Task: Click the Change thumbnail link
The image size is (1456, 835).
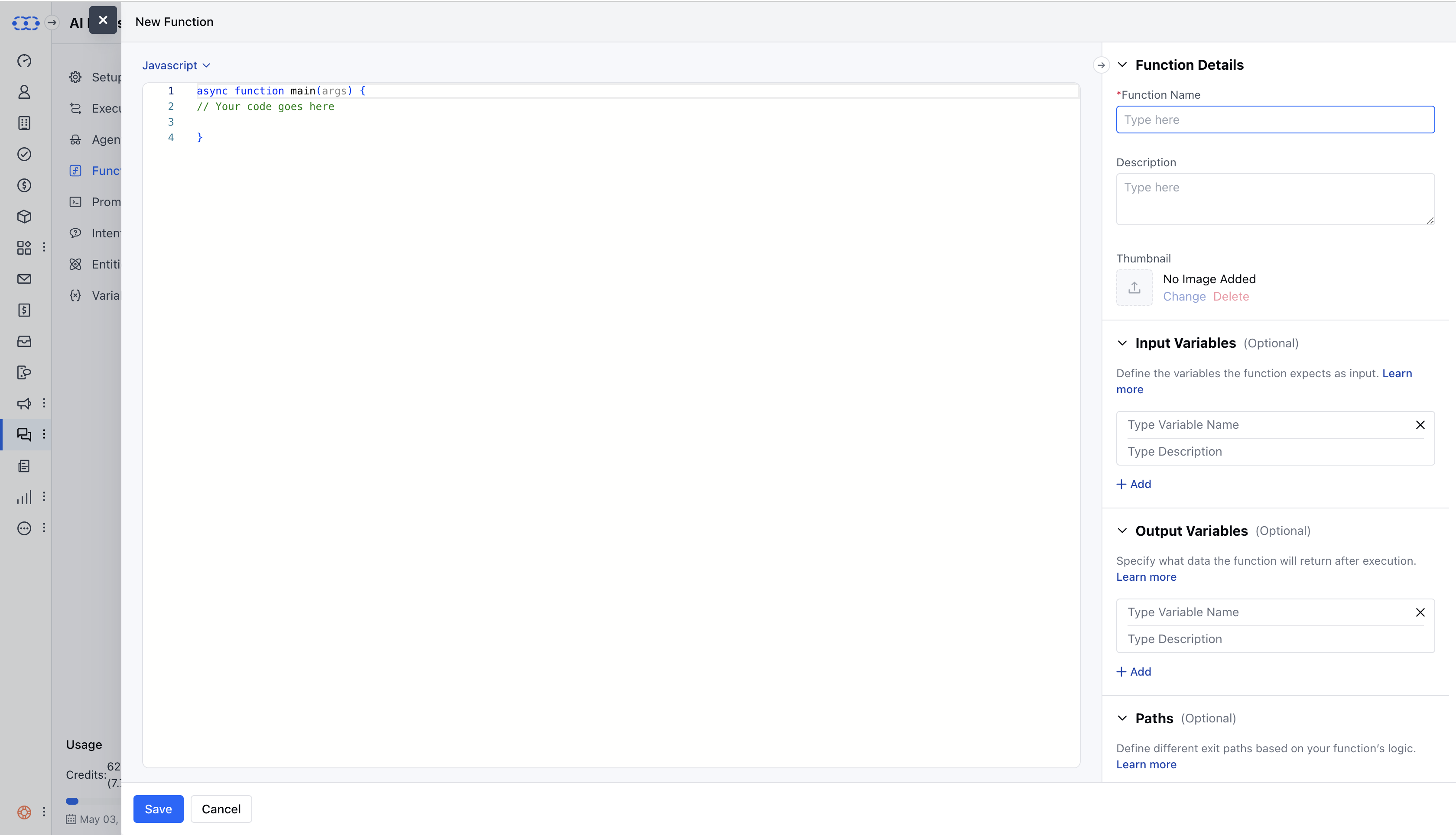Action: [1184, 297]
